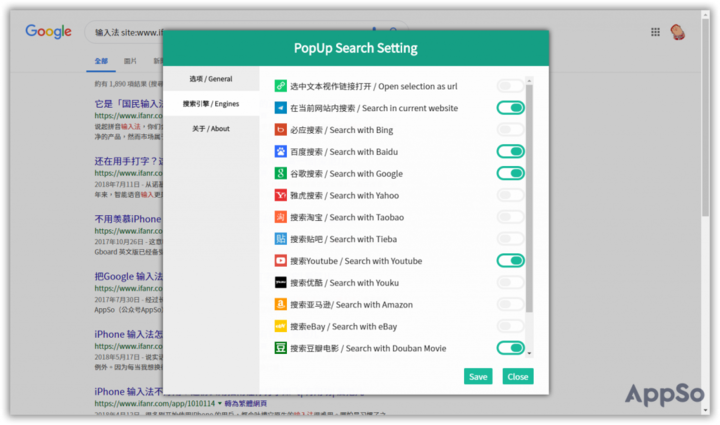Switch on Search with Tieba toggle
This screenshot has width=720, height=425.
point(510,239)
